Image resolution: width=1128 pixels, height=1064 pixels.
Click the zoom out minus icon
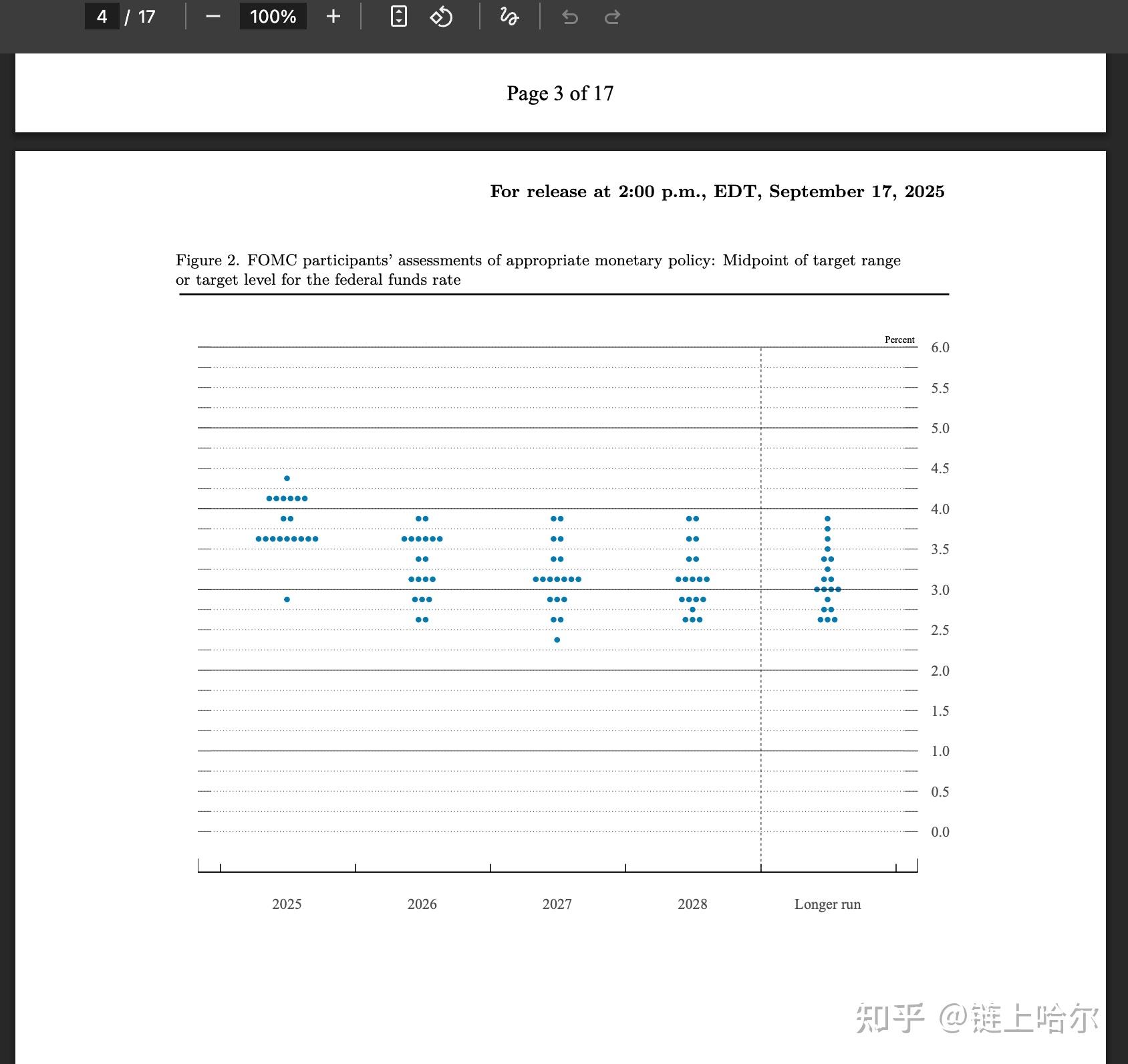click(x=213, y=17)
